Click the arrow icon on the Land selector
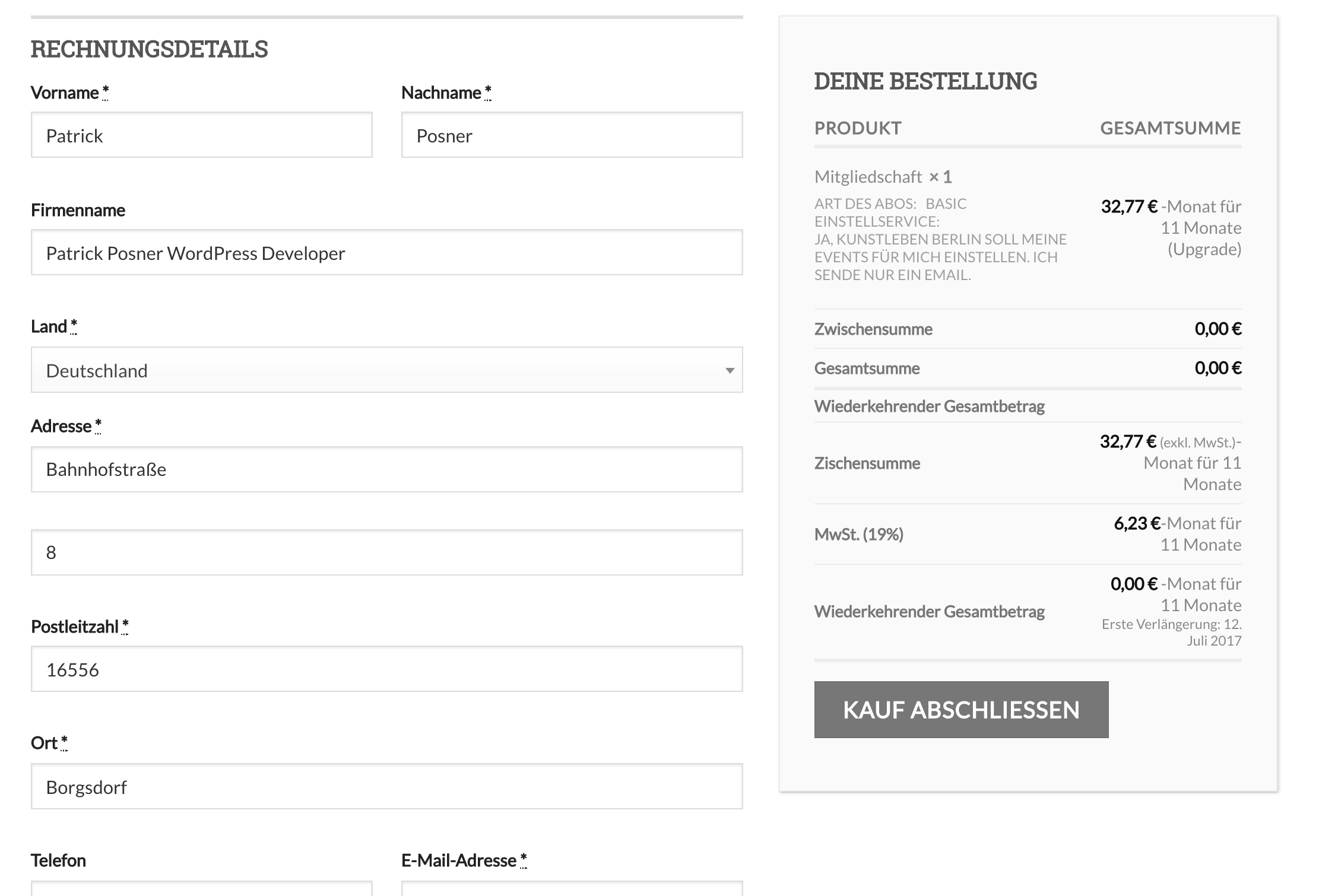Viewport: 1338px width, 896px height. (x=730, y=371)
